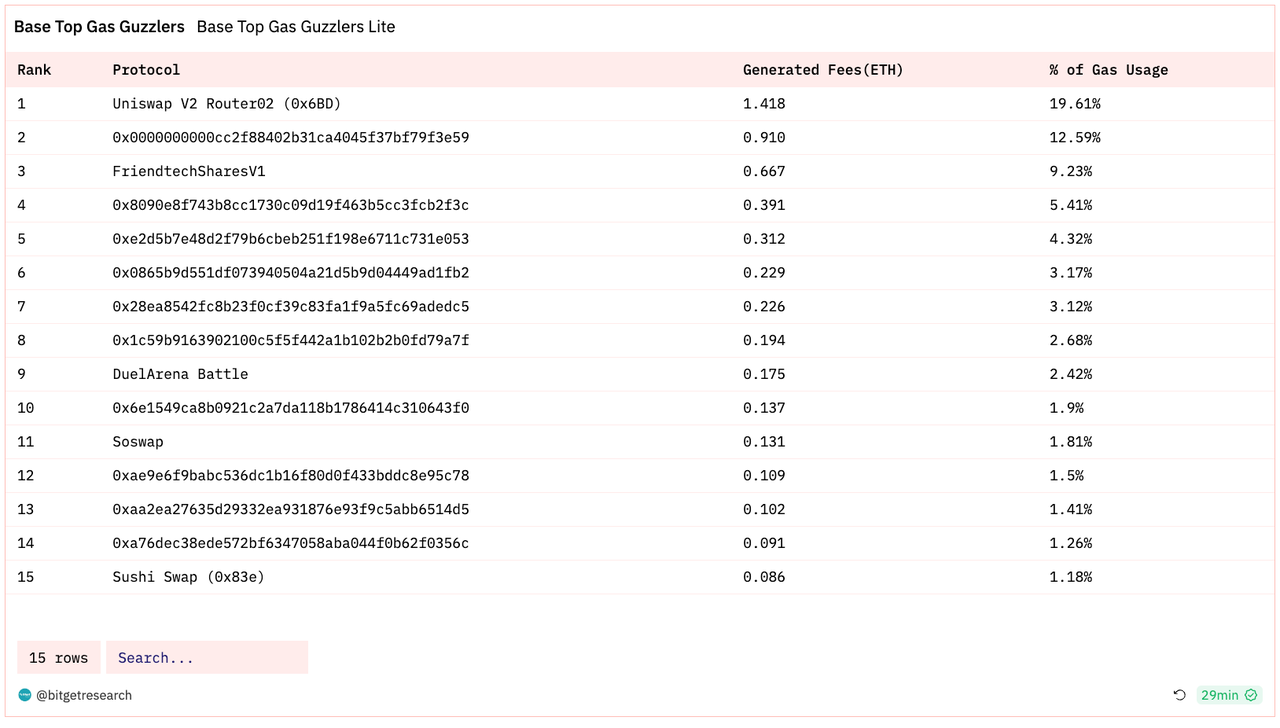Image resolution: width=1280 pixels, height=728 pixels.
Task: Click the Base Top Gas Guzzlers Lite subtitle
Action: [296, 27]
